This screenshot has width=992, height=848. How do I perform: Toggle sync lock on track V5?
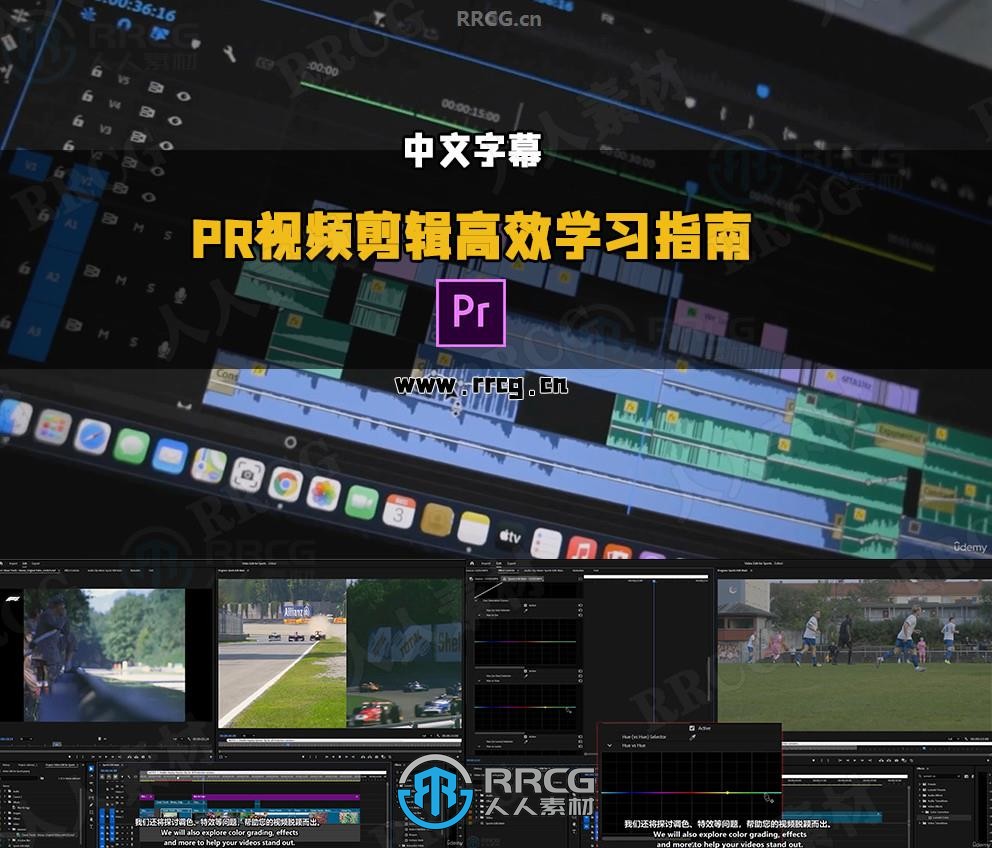[x=156, y=88]
